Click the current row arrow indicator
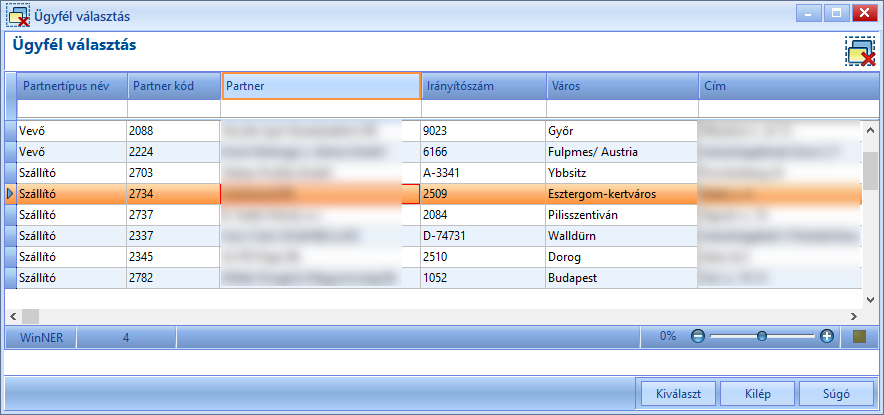Screen dimensions: 884x415 pos(10,194)
